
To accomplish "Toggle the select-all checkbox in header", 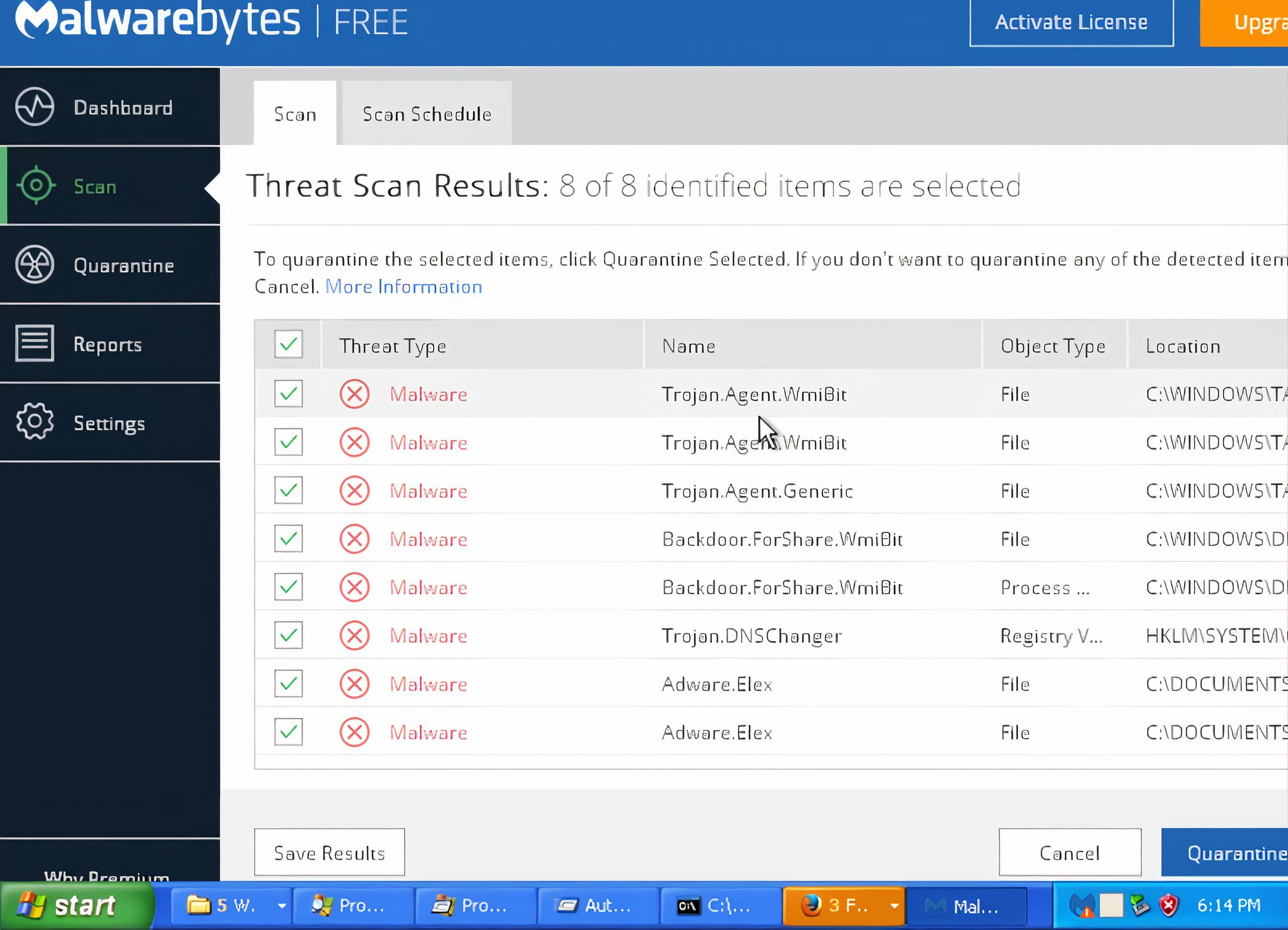I will (x=289, y=344).
